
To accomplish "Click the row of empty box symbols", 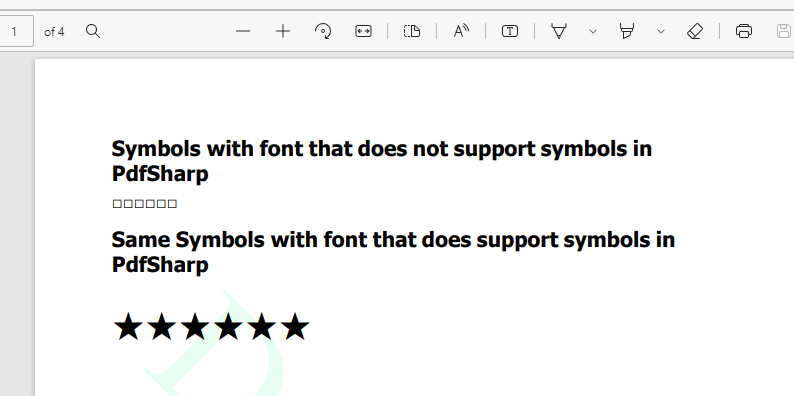I will click(x=144, y=204).
